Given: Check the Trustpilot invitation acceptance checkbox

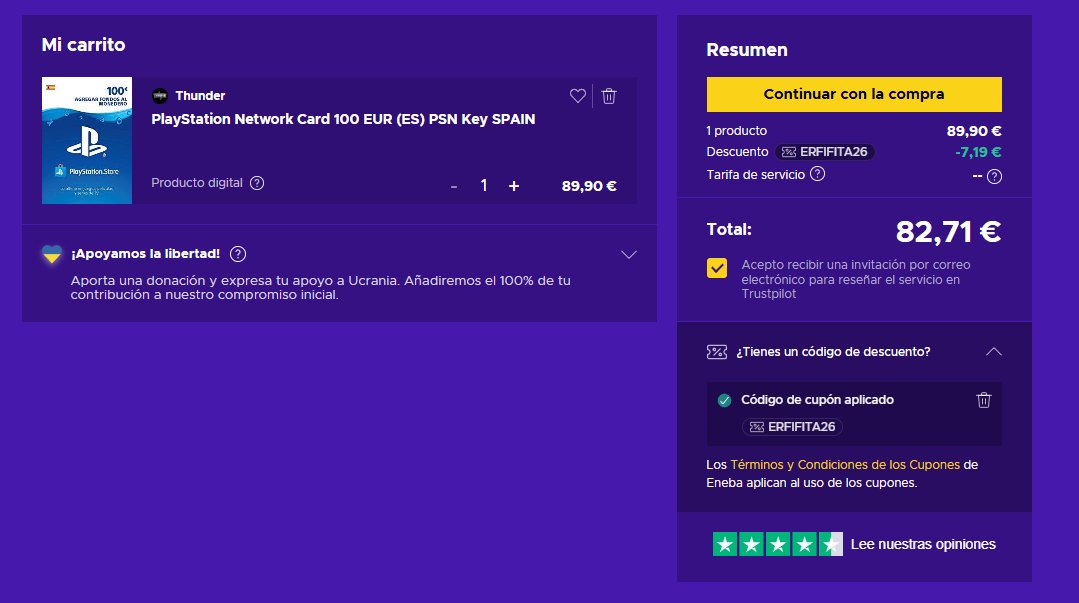Looking at the screenshot, I should point(716,268).
